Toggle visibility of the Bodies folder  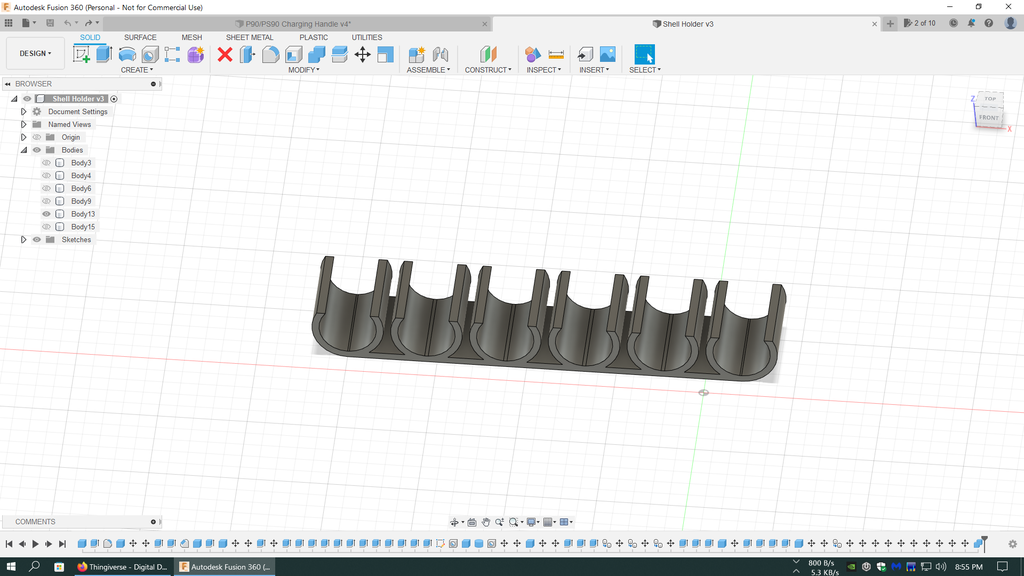tap(36, 150)
